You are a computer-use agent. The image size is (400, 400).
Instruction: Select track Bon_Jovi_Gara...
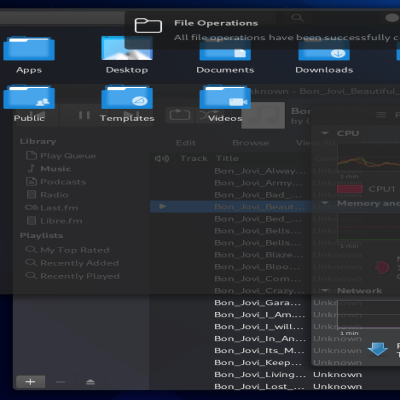(x=257, y=303)
